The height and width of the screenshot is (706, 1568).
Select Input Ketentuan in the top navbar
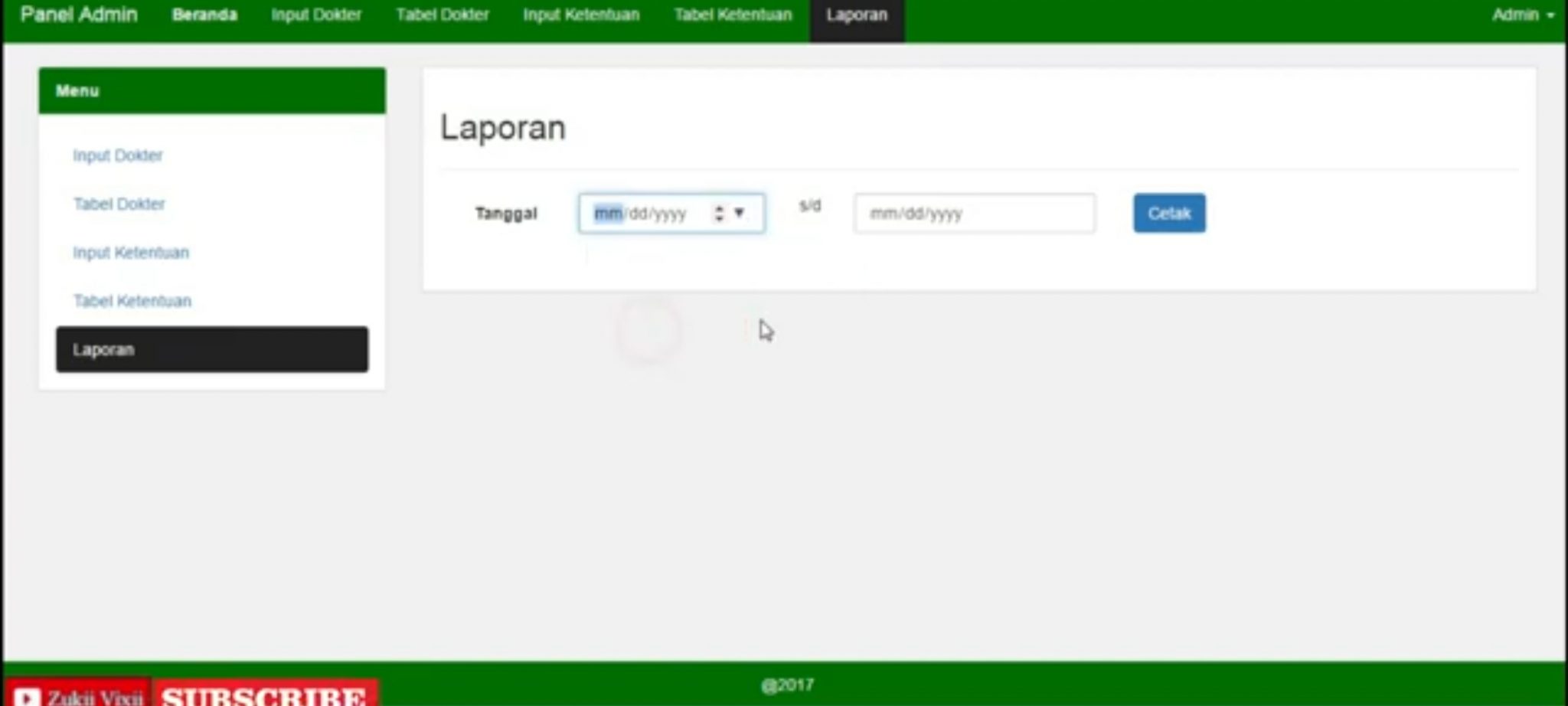click(582, 14)
